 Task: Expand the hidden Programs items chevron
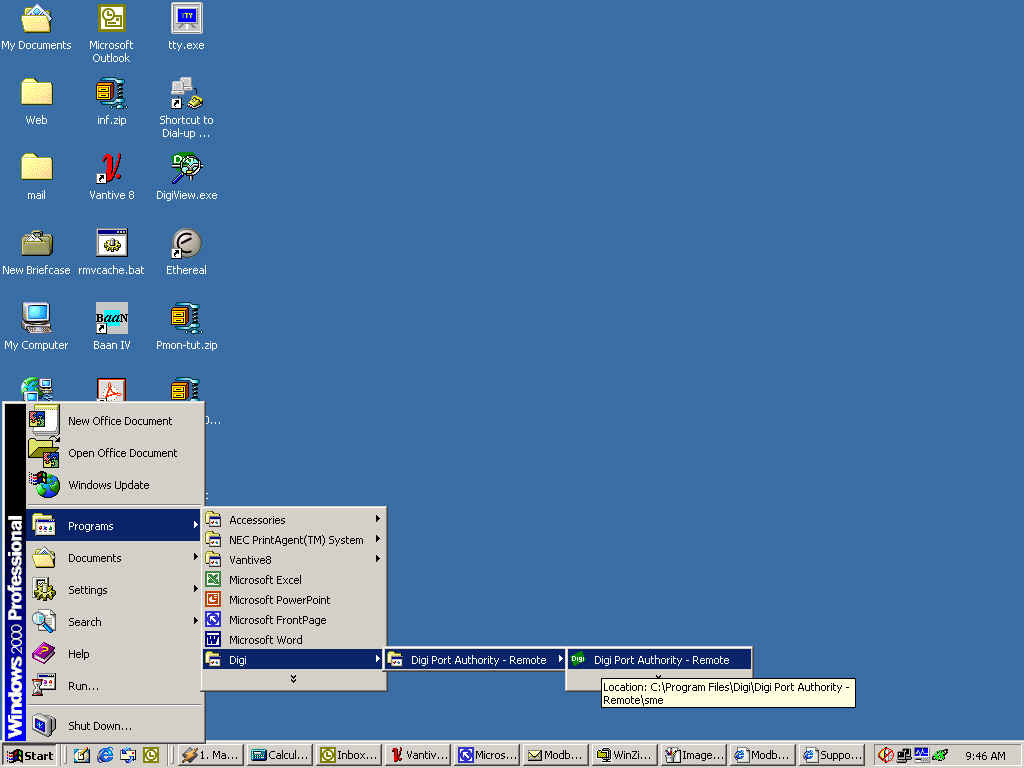[293, 679]
